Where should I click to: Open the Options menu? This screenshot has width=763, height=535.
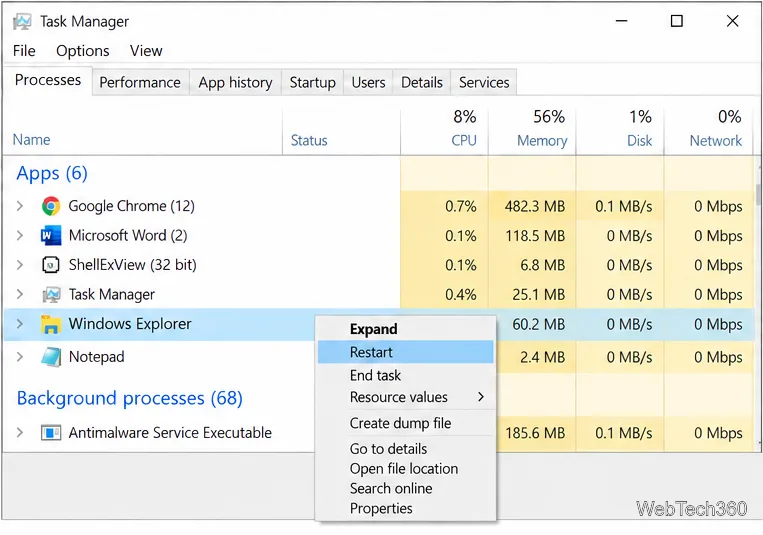(x=83, y=51)
